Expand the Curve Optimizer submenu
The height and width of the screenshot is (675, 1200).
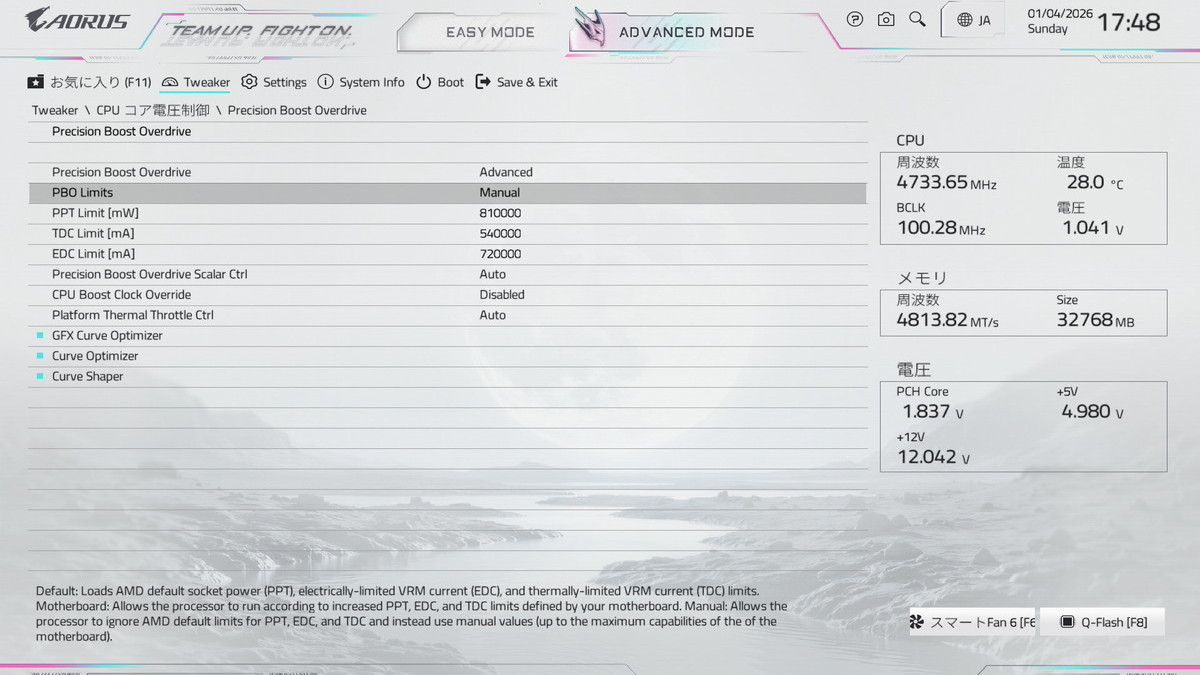(x=95, y=356)
